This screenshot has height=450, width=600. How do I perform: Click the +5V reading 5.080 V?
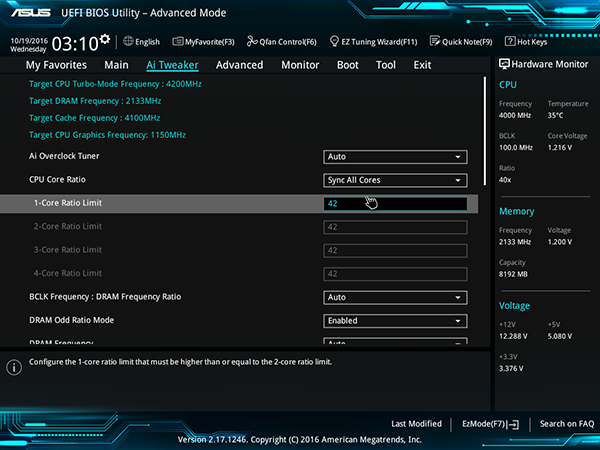tap(560, 336)
